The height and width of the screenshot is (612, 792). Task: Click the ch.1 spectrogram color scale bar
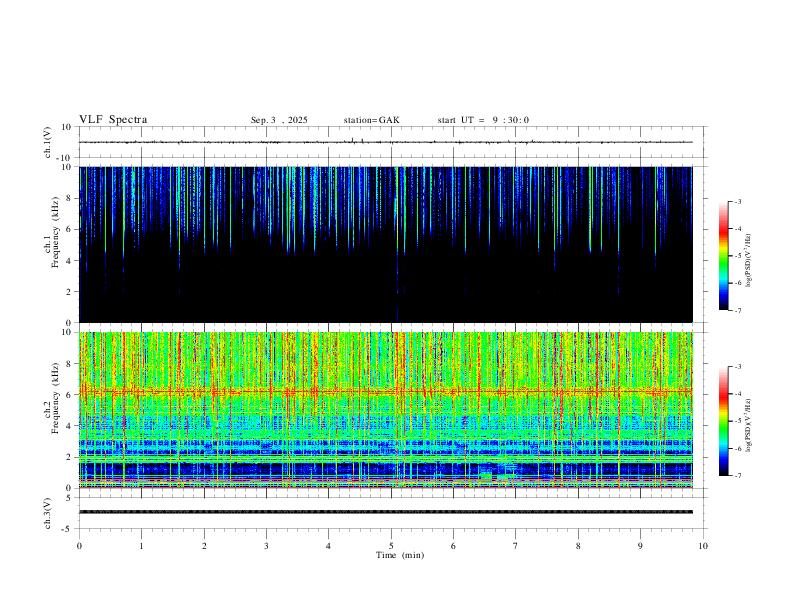pos(723,256)
